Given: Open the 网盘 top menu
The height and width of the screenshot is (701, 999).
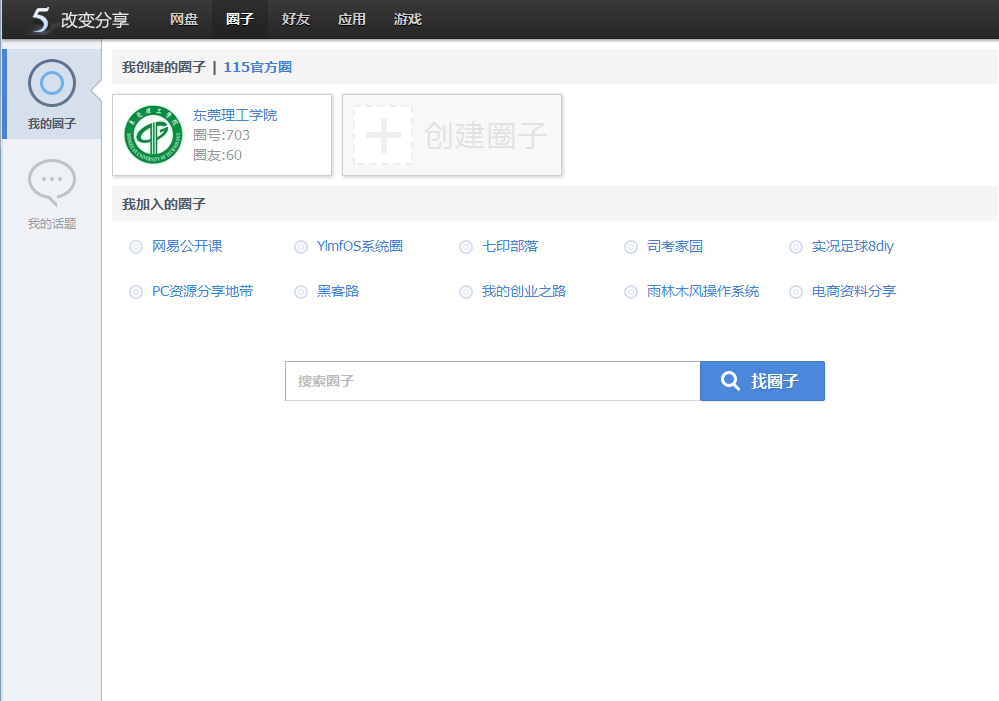Looking at the screenshot, I should 184,19.
